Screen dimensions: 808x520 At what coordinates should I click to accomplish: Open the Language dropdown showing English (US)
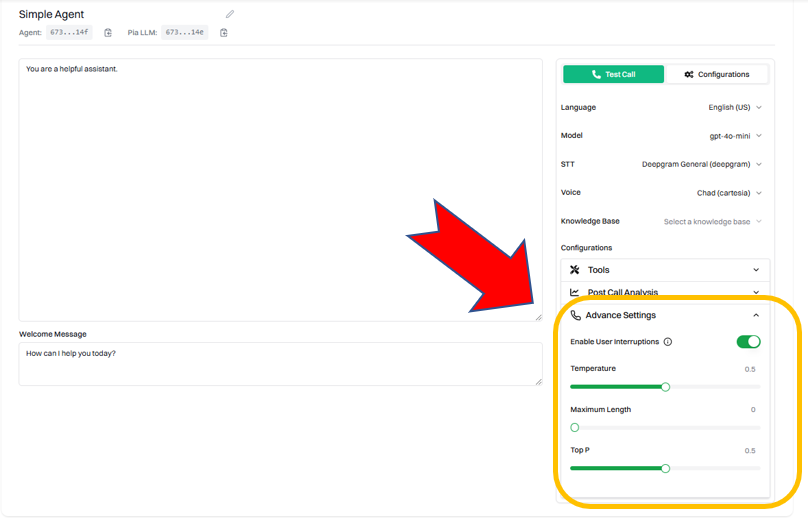pos(735,107)
